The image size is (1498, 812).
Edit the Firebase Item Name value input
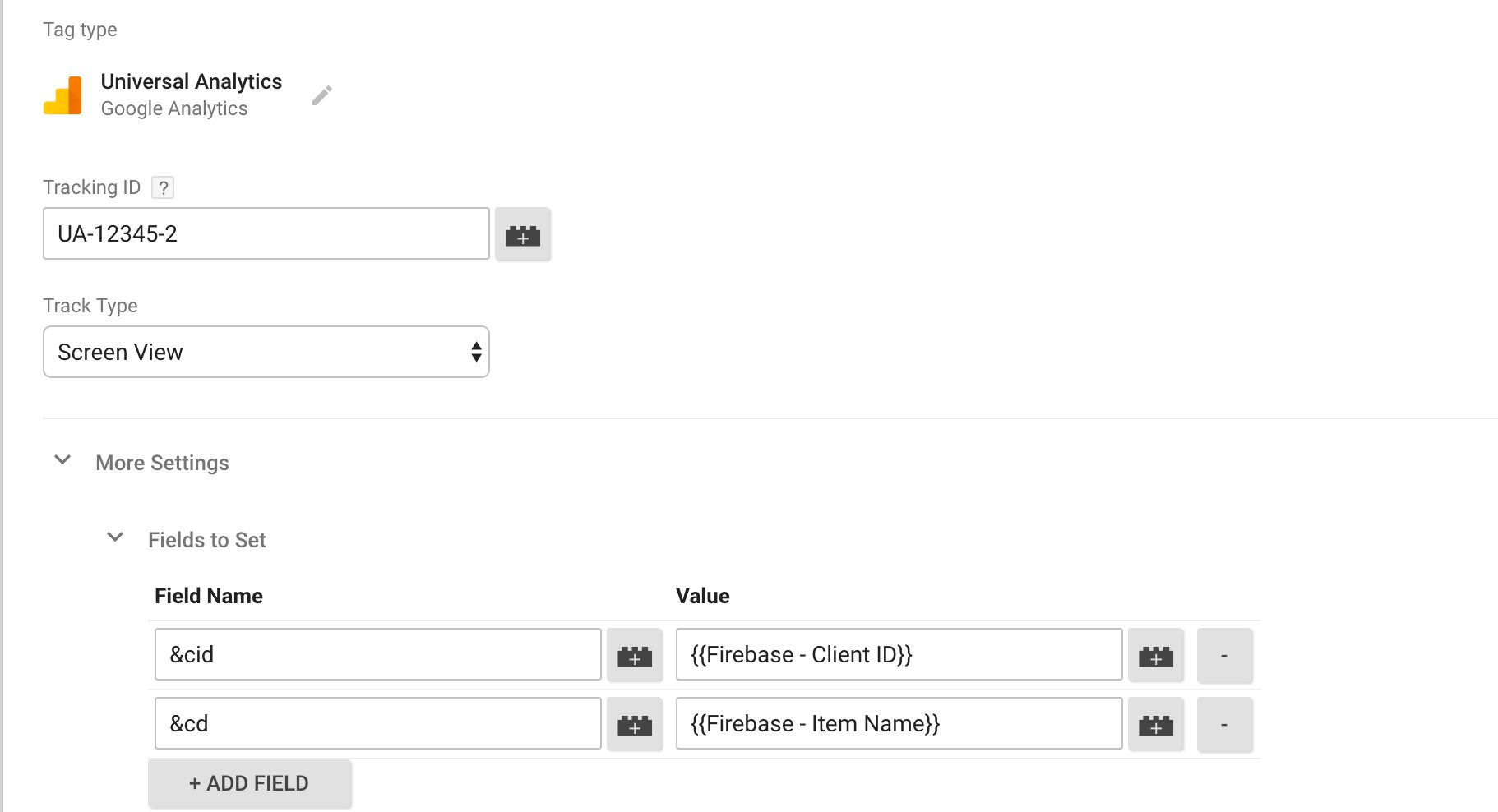pyautogui.click(x=899, y=723)
